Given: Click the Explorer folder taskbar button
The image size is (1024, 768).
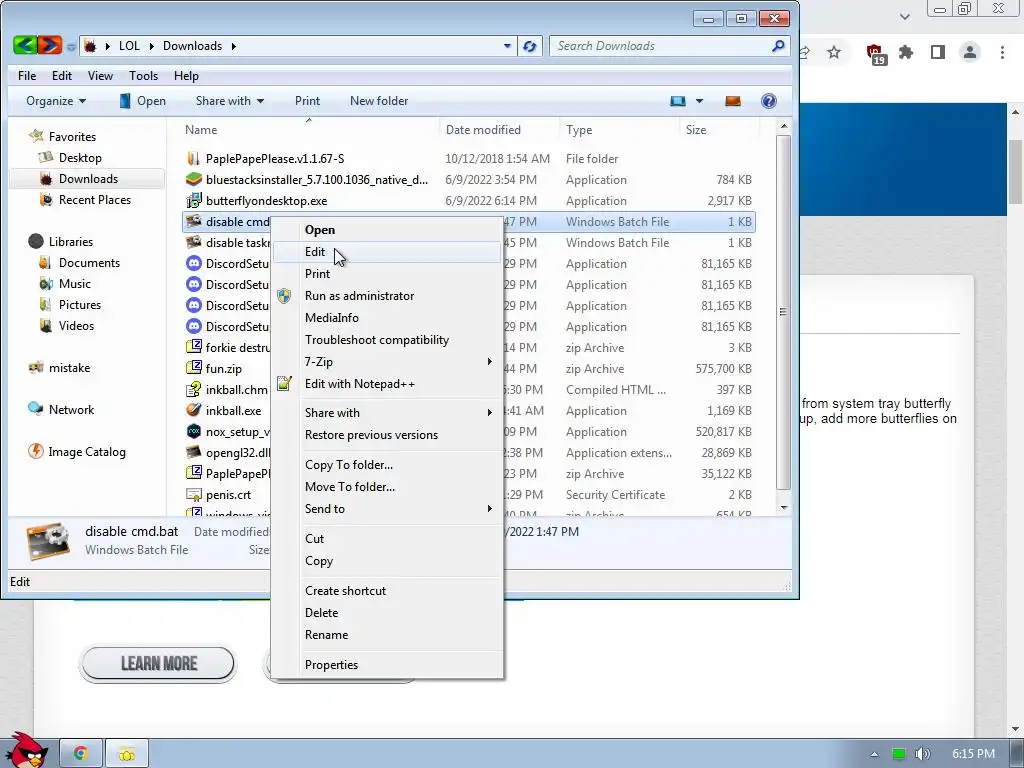Looking at the screenshot, I should (127, 754).
